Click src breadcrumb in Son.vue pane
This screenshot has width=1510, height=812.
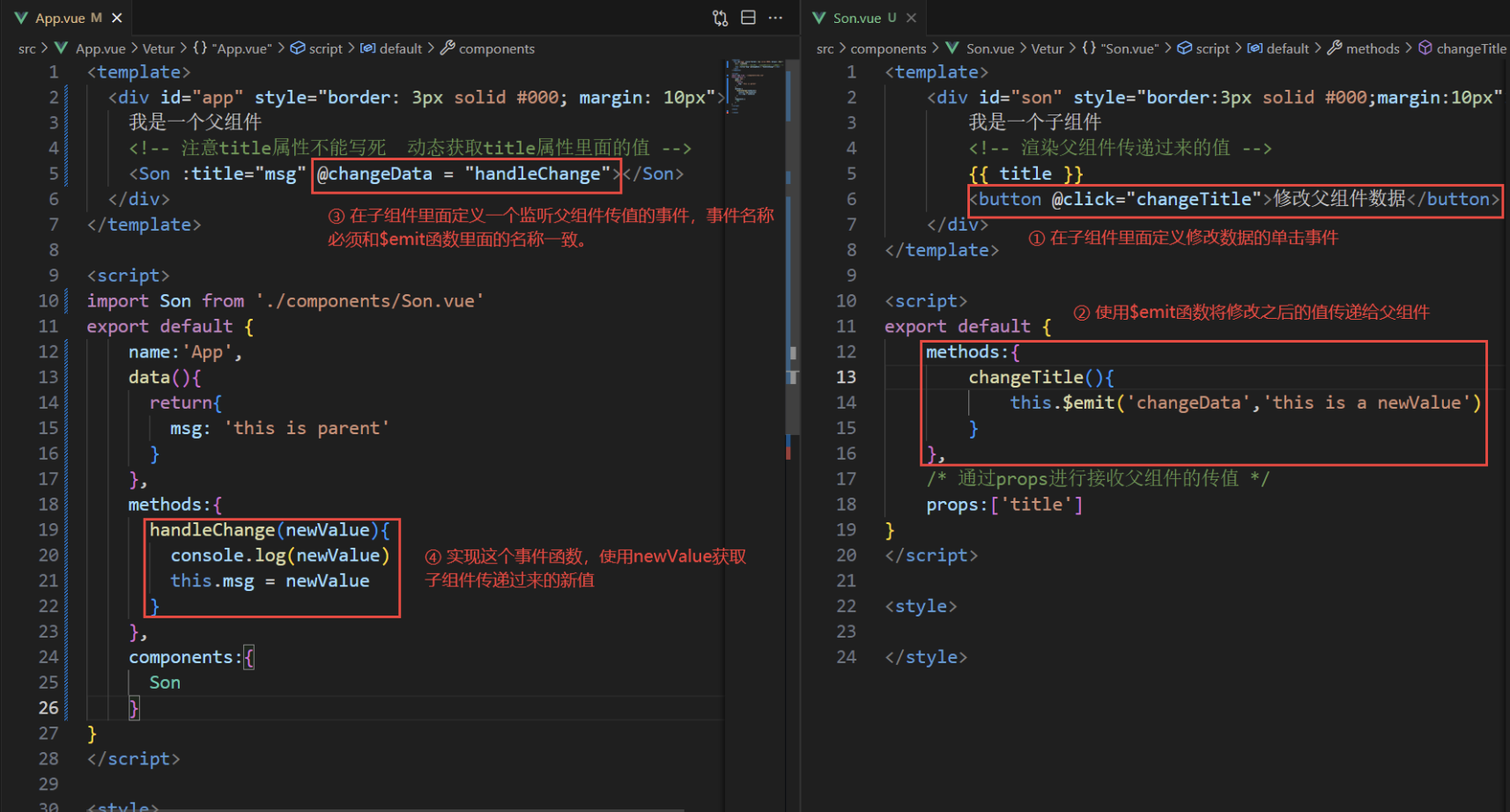[825, 48]
